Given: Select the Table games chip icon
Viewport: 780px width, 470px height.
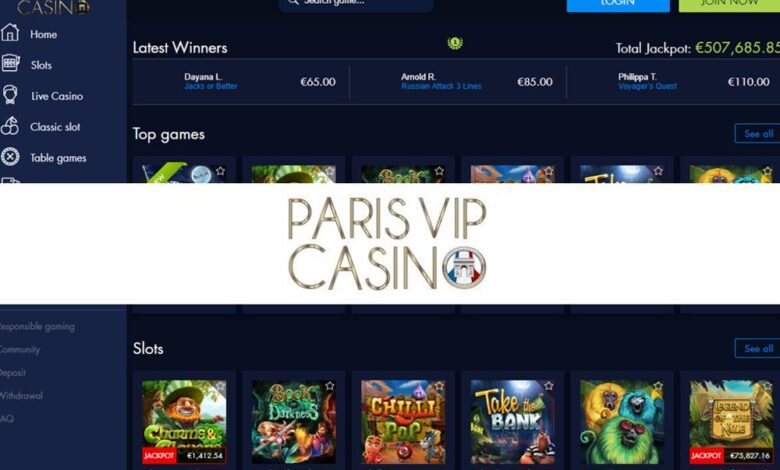Looking at the screenshot, I should pyautogui.click(x=10, y=157).
